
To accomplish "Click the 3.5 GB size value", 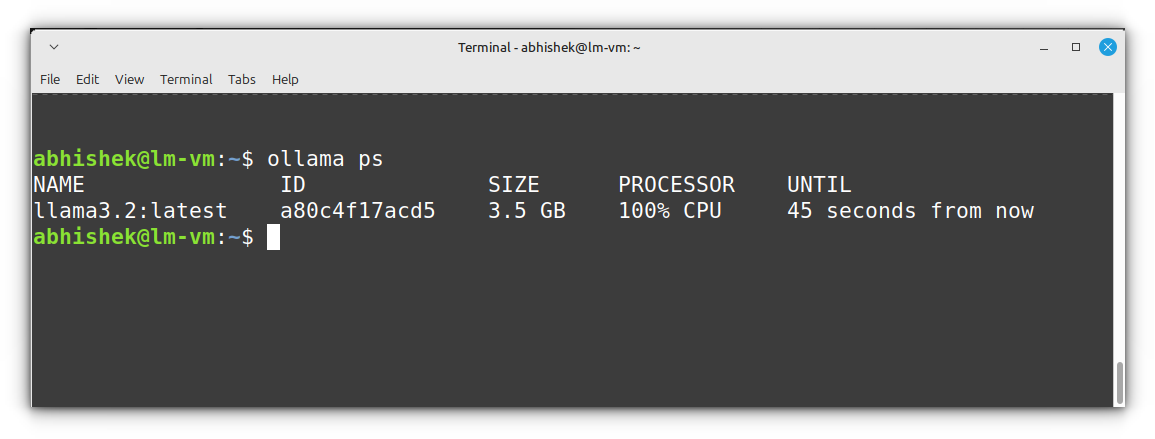I will [x=526, y=211].
